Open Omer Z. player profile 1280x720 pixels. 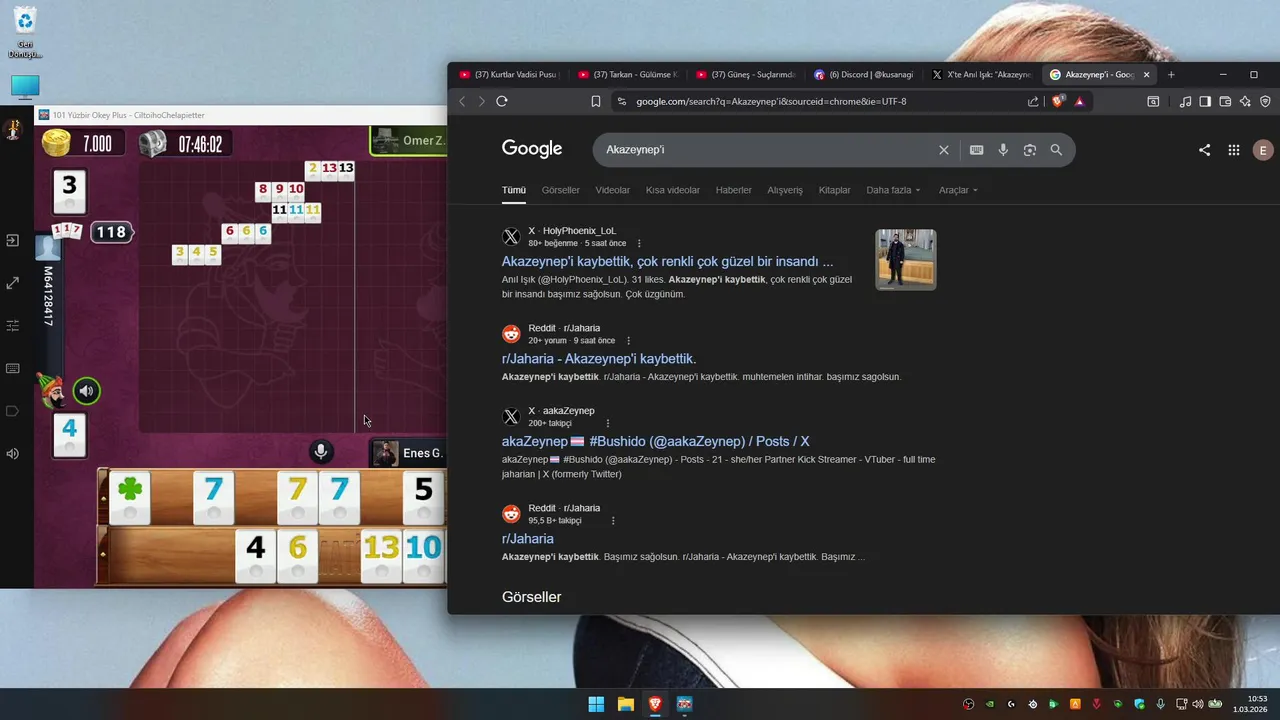408,141
